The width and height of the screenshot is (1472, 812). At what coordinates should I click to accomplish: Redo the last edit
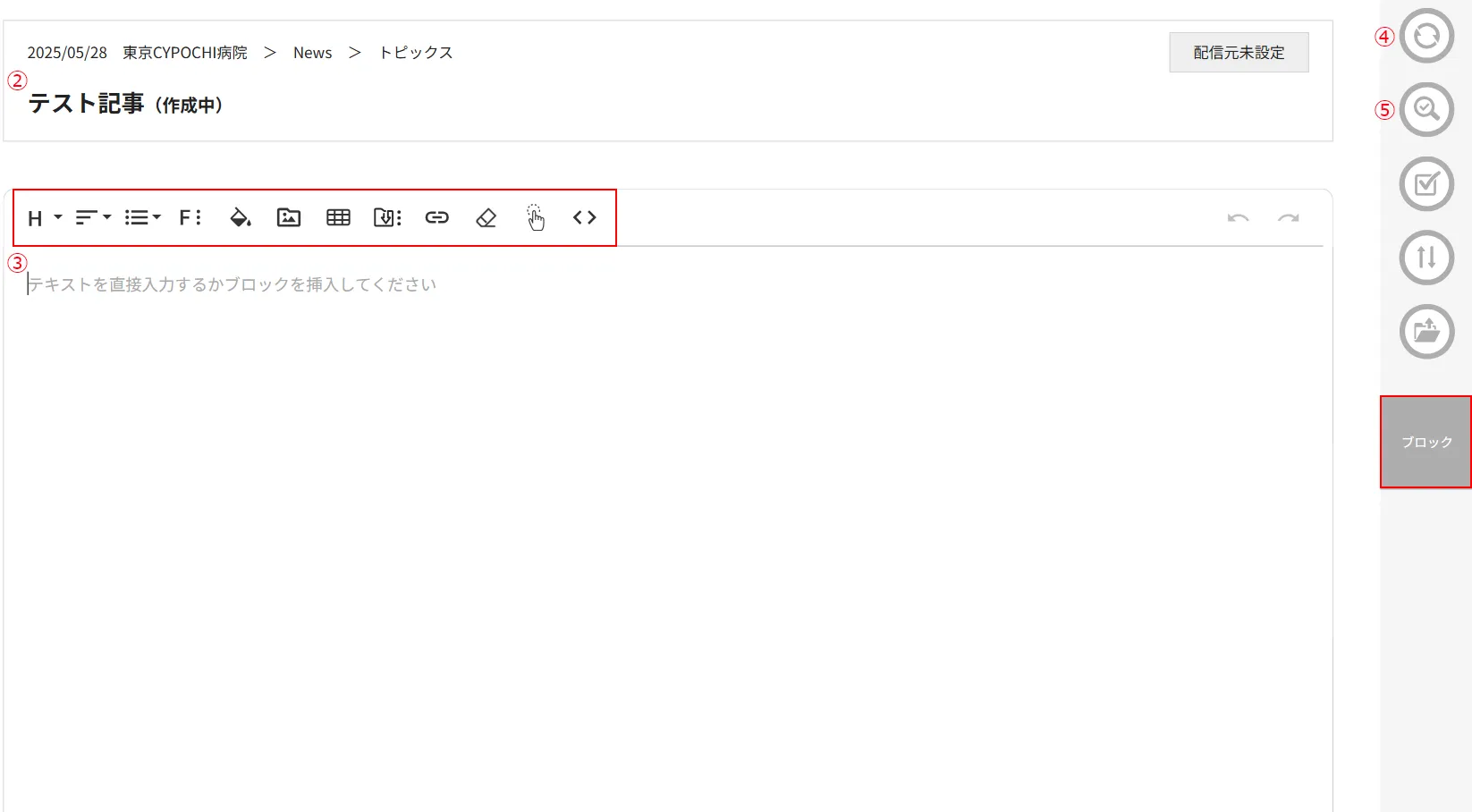(x=1288, y=217)
